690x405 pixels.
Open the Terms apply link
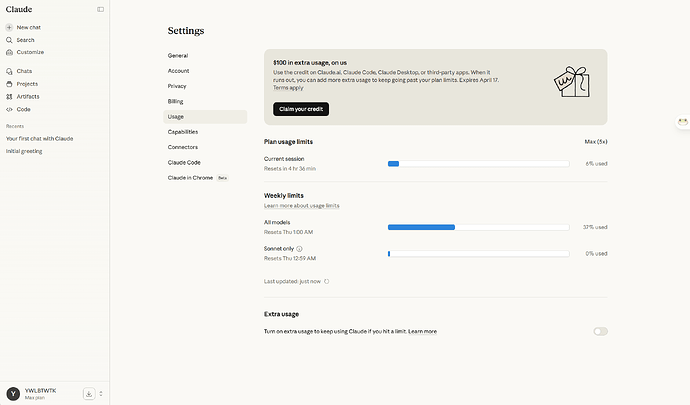[288, 88]
